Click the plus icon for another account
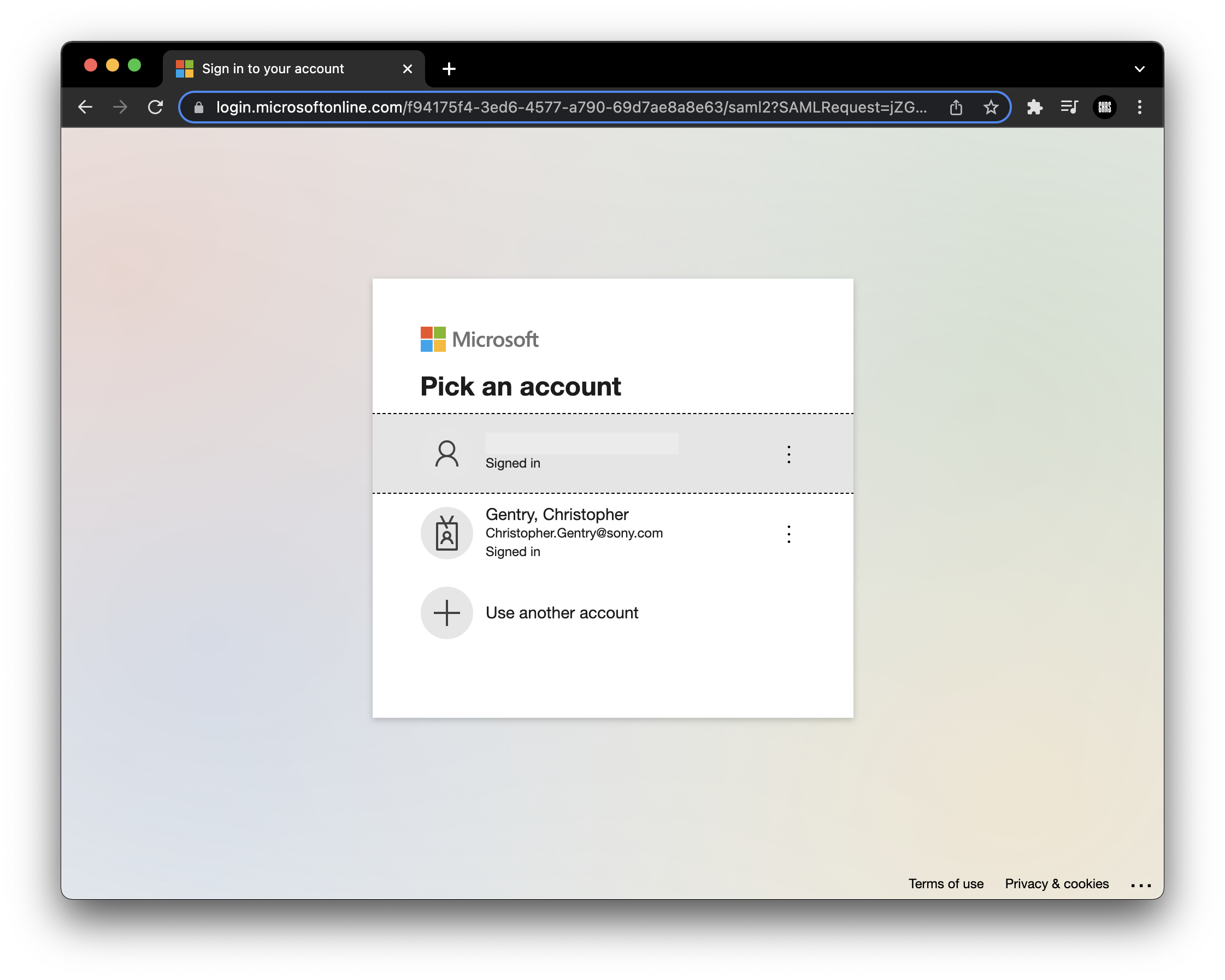This screenshot has height=980, width=1225. tap(446, 612)
